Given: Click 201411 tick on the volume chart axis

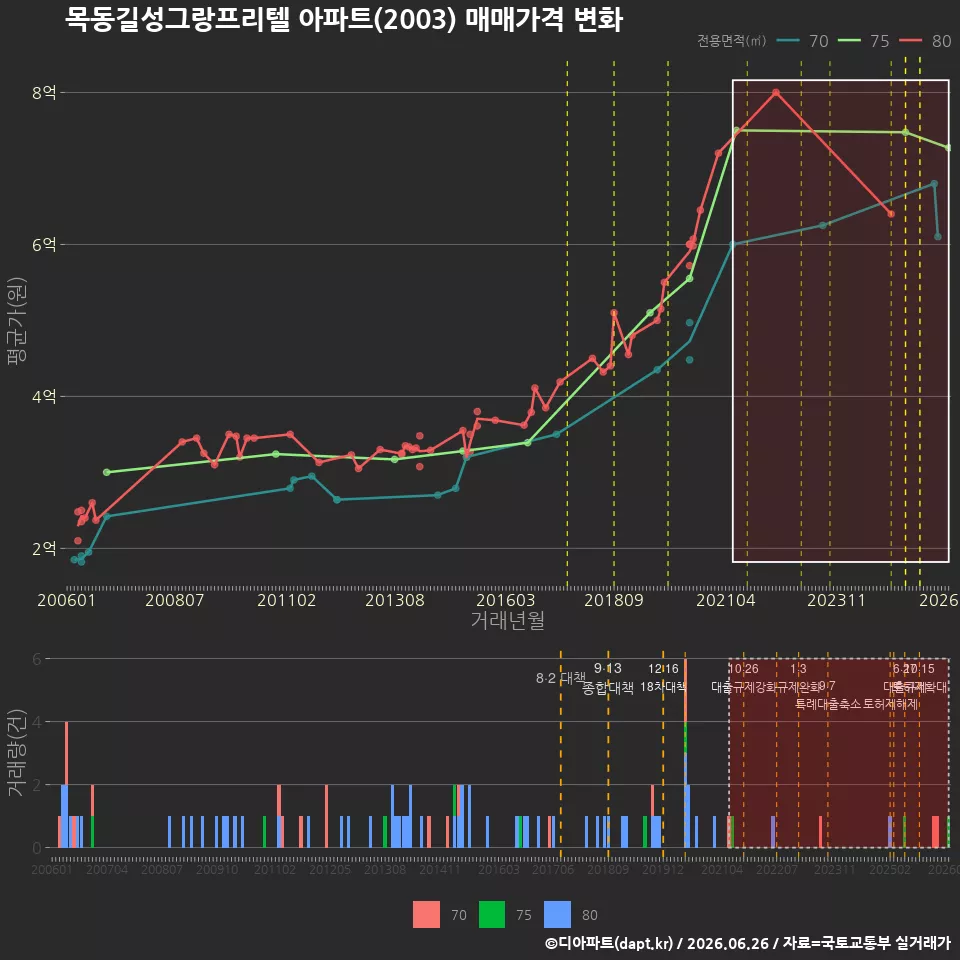Looking at the screenshot, I should [x=440, y=869].
